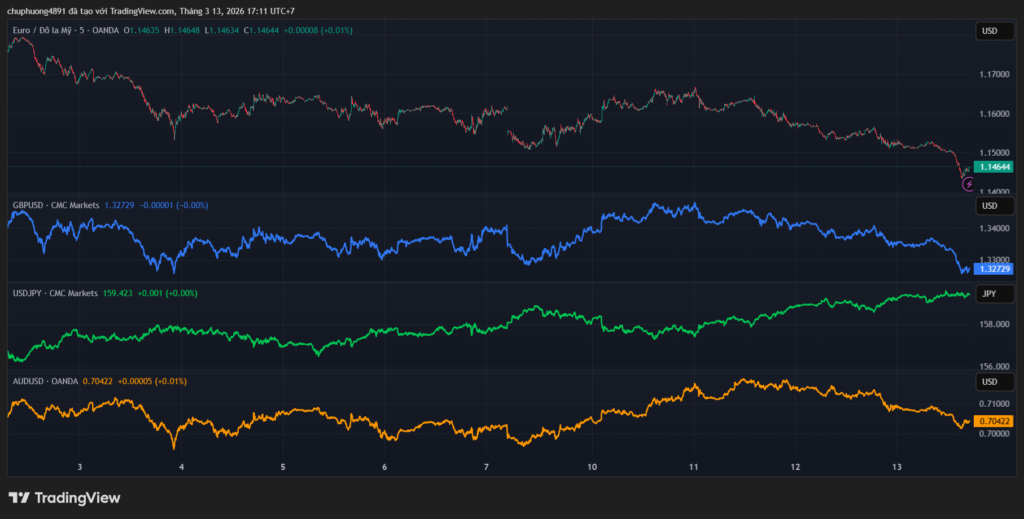Click the 158.000 level on USDJPY axis
The image size is (1024, 519).
click(994, 324)
